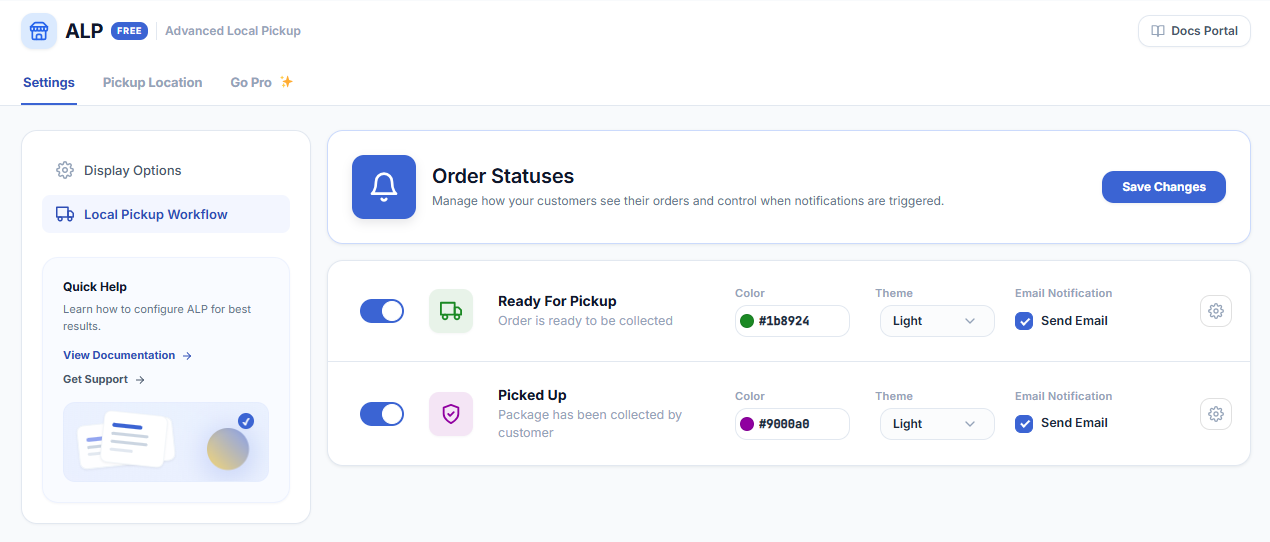Click the bell icon in Order Statuses header

click(384, 187)
